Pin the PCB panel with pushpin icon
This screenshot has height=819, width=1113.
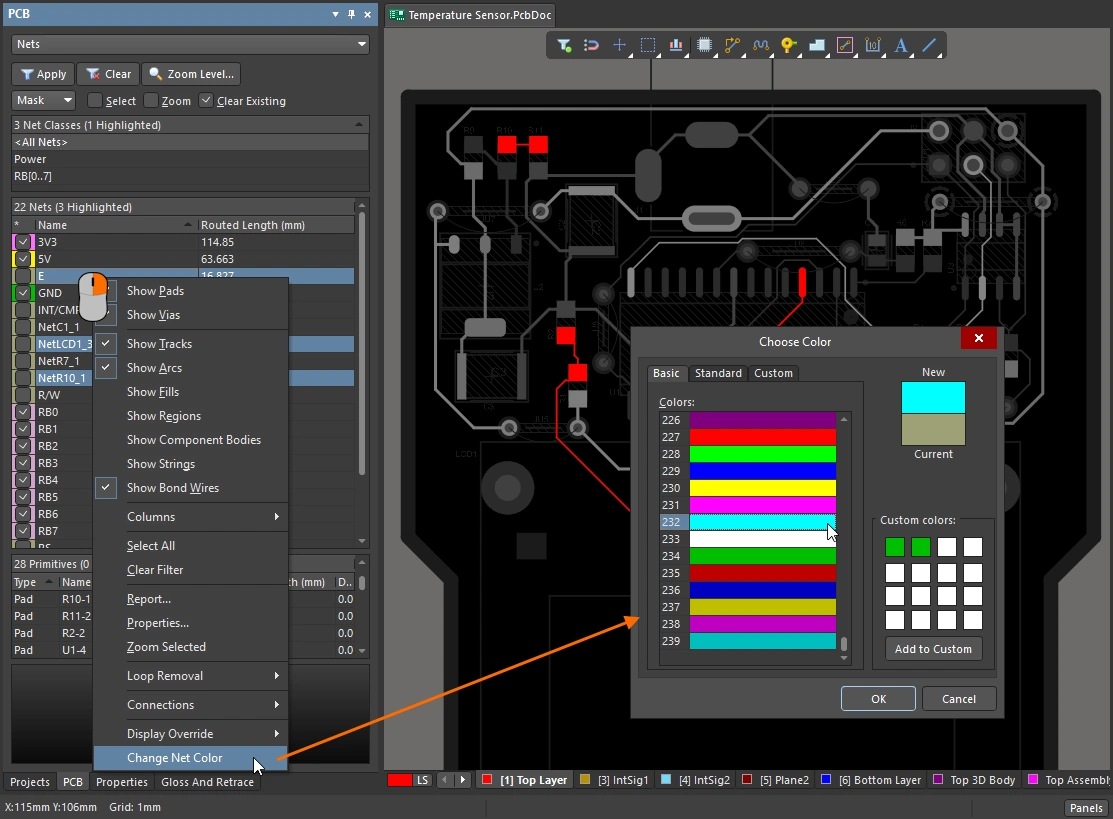(351, 15)
